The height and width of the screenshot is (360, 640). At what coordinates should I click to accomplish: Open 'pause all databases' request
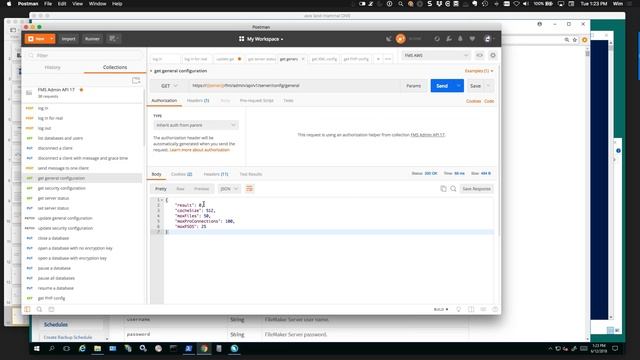(56, 278)
